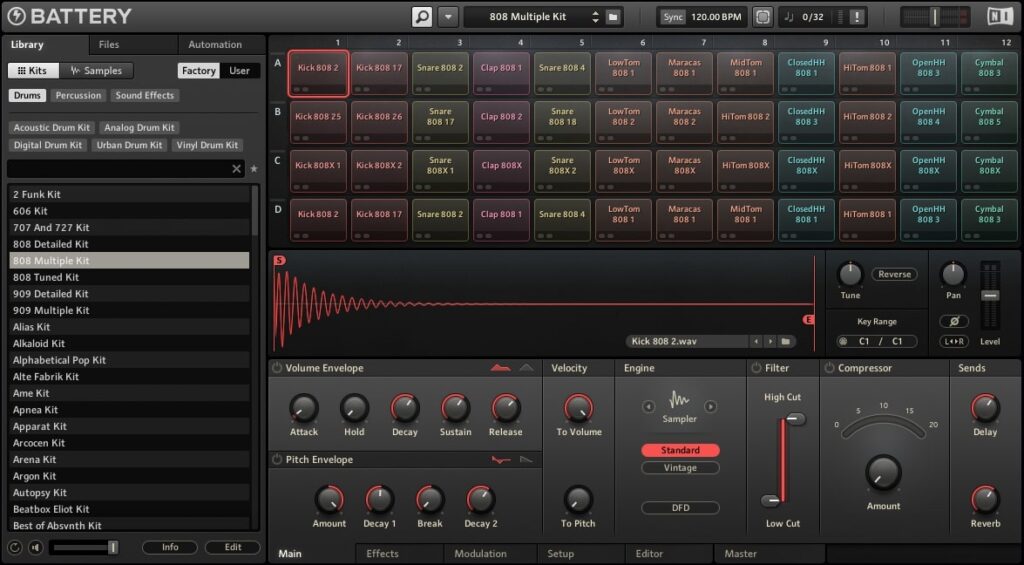Click the 120.00 BPM tempo field
1024x565 pixels.
(x=716, y=17)
